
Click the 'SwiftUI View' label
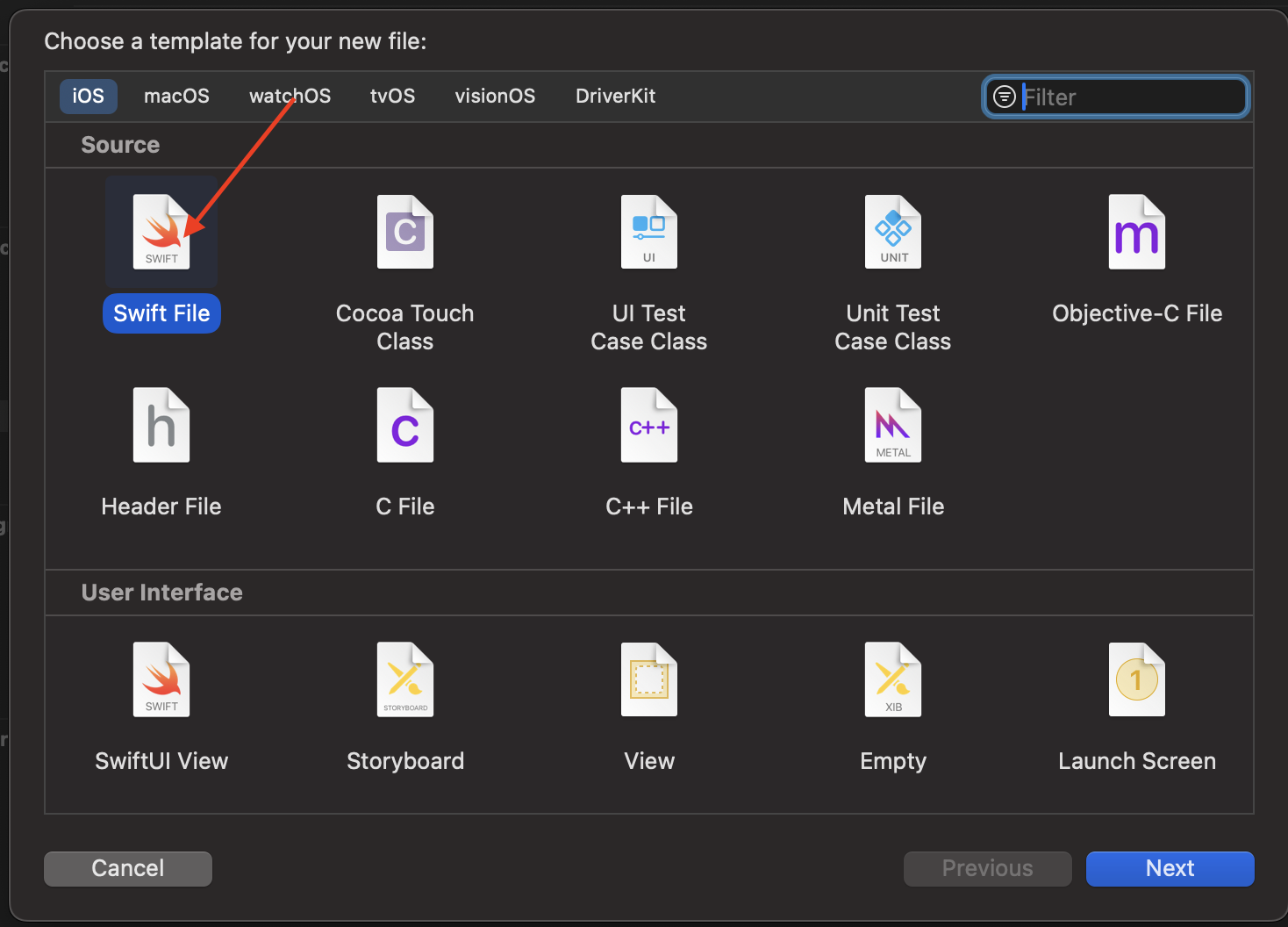click(x=161, y=761)
